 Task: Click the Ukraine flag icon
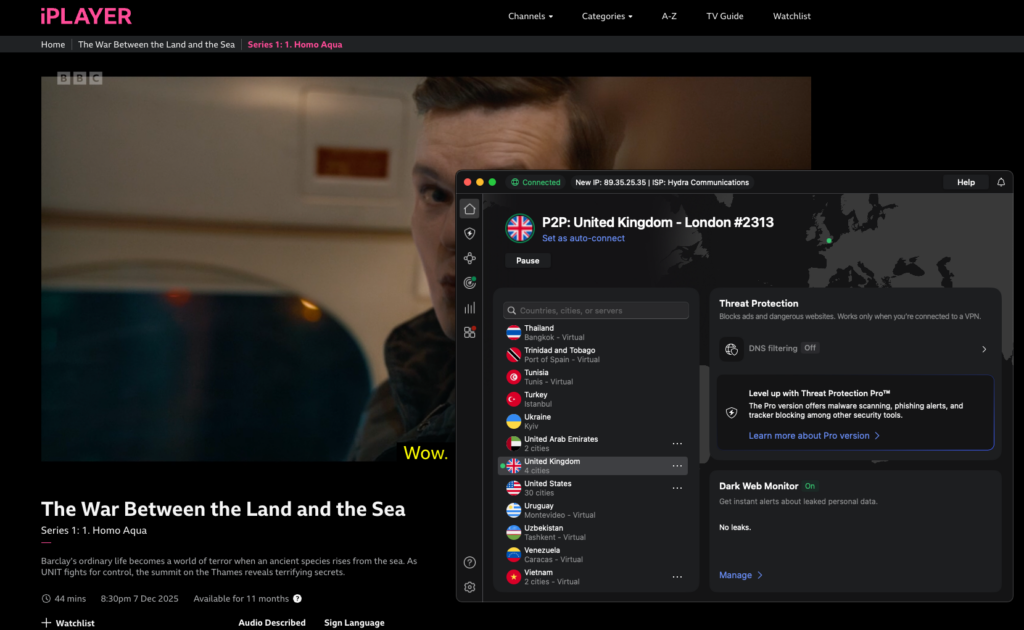[x=514, y=422]
